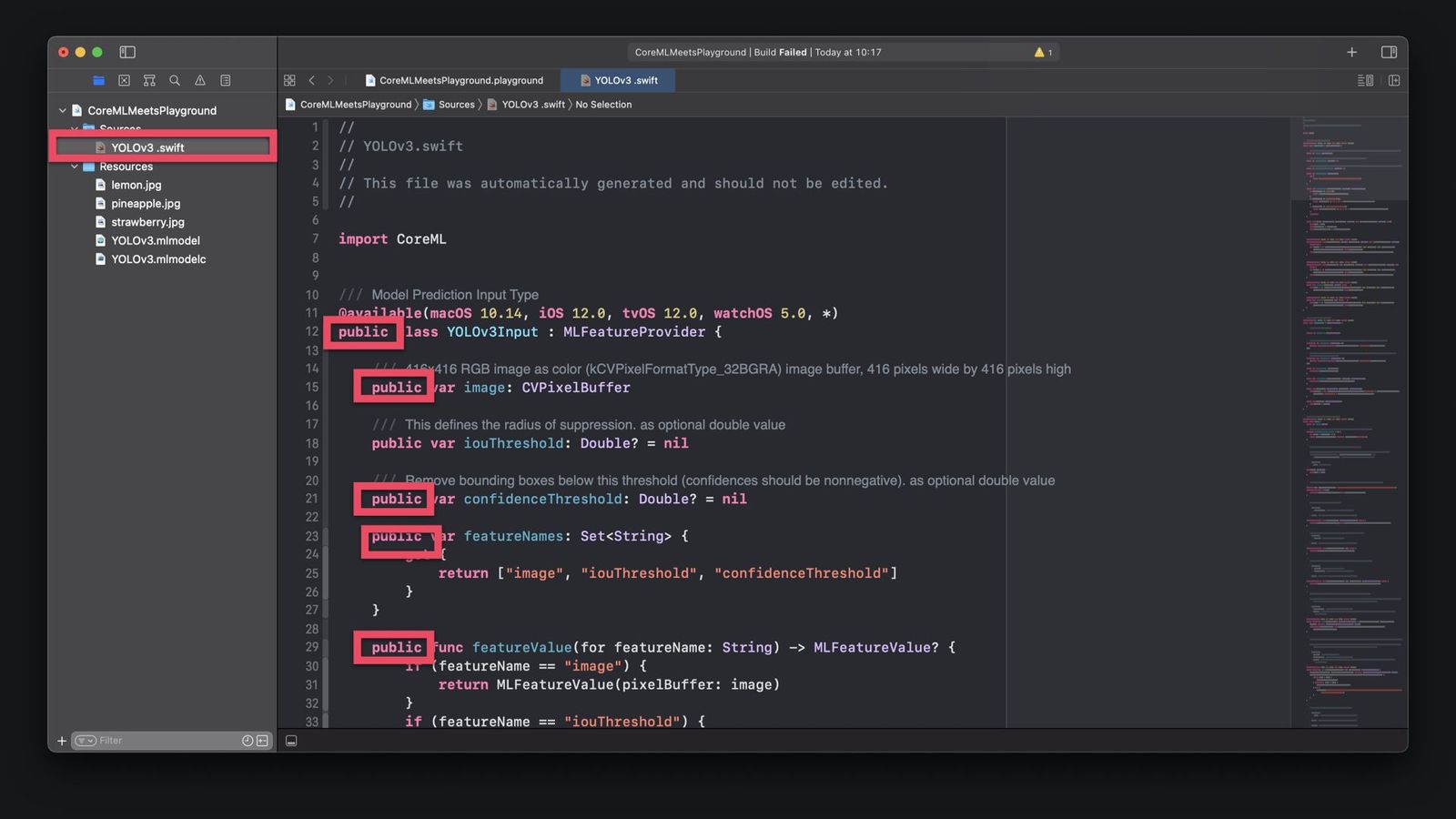Switch to the Symbol navigator

click(149, 80)
